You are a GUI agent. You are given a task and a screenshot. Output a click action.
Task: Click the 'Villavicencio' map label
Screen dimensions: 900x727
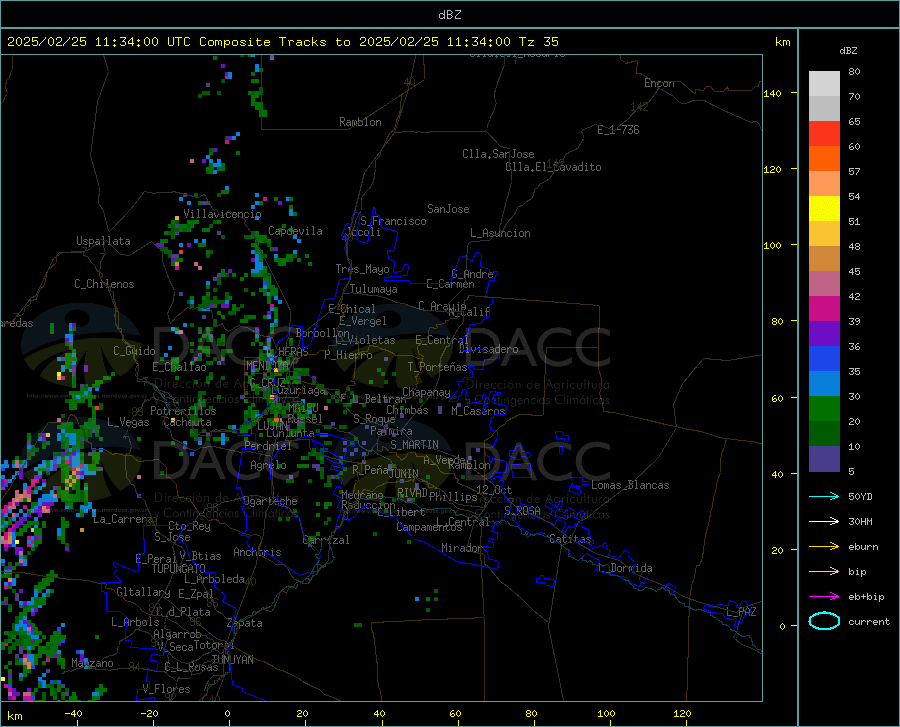(222, 214)
